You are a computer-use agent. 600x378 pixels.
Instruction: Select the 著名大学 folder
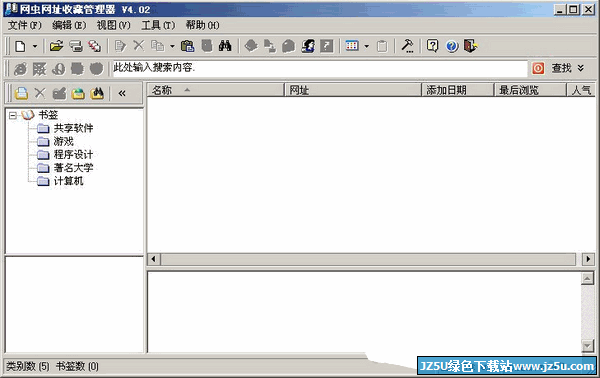click(73, 168)
